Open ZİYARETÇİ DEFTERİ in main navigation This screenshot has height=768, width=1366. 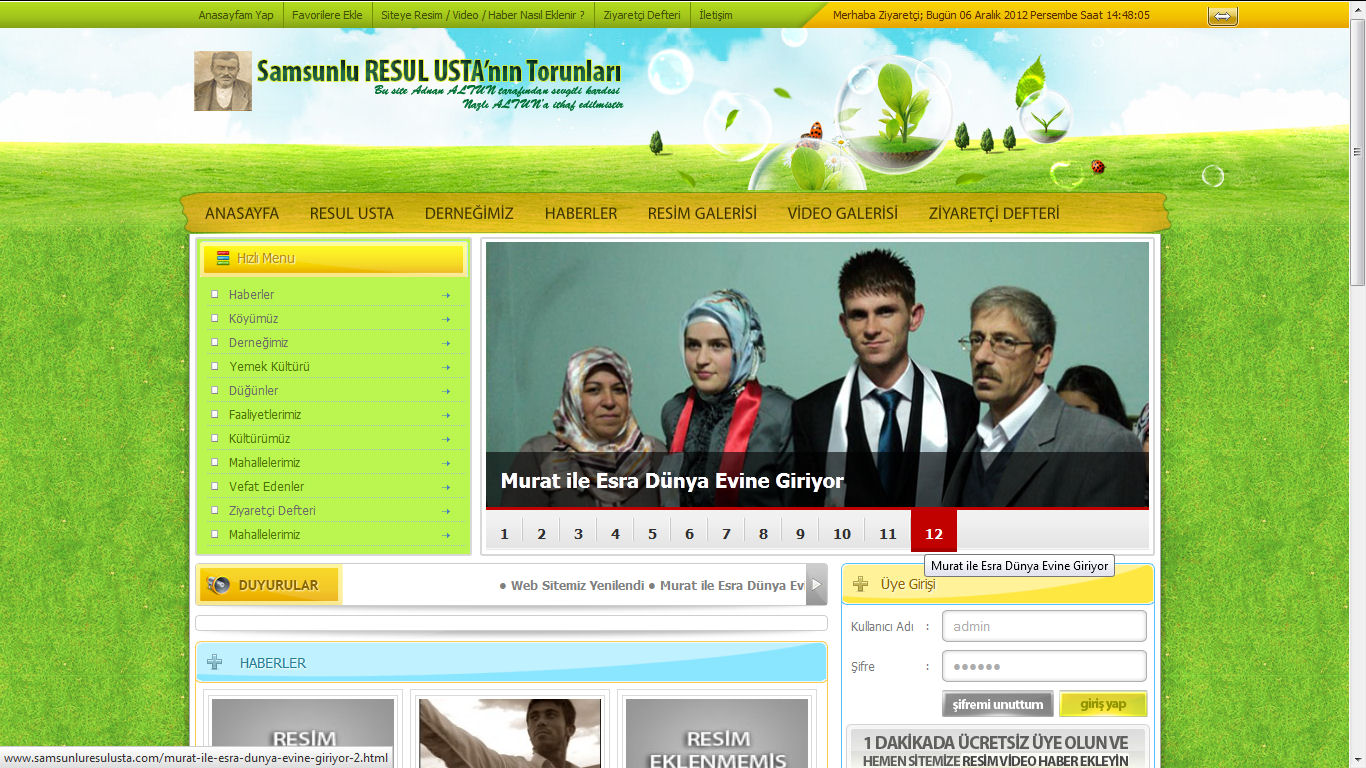(x=994, y=213)
